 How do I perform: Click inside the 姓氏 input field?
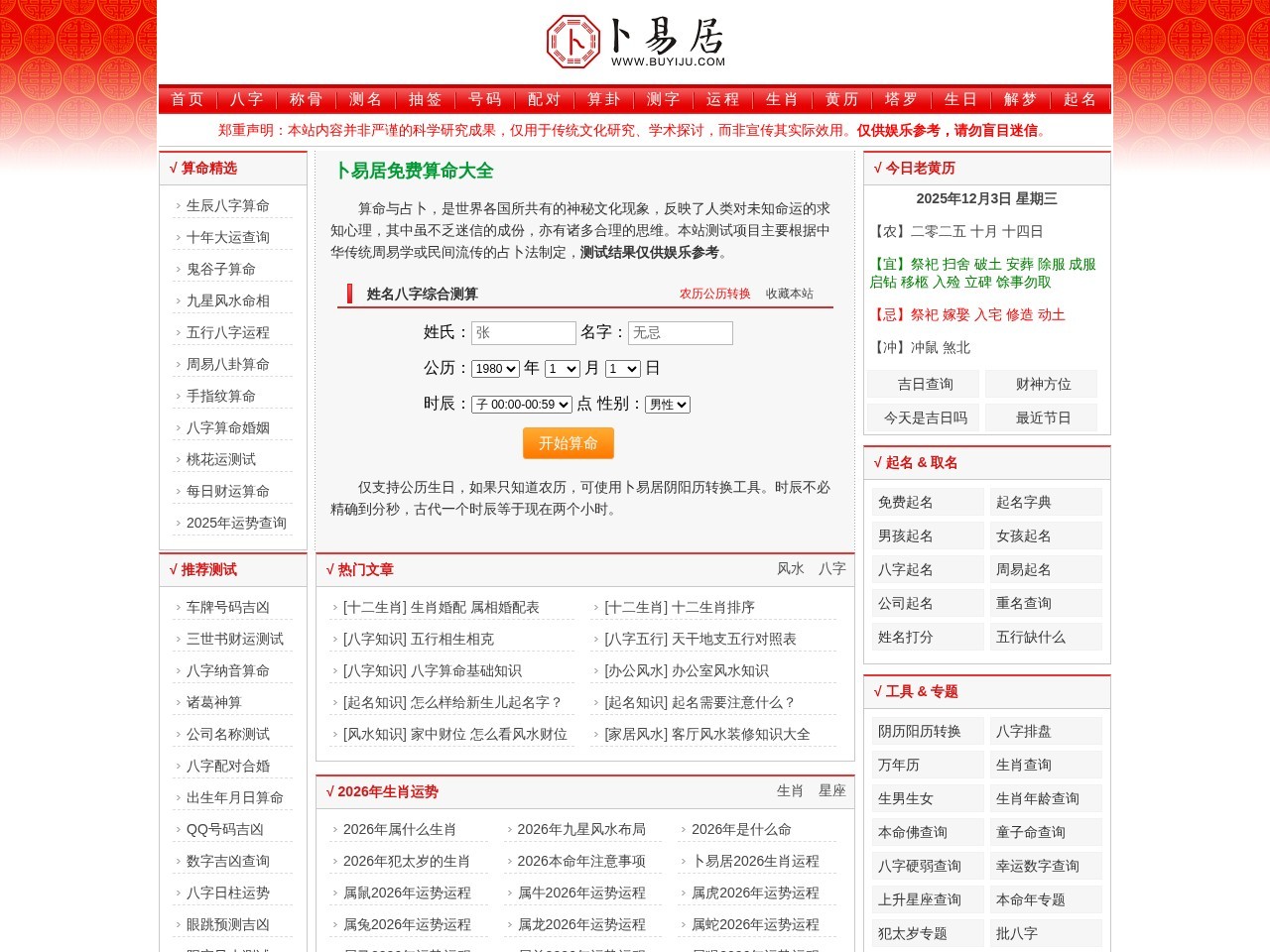[523, 332]
